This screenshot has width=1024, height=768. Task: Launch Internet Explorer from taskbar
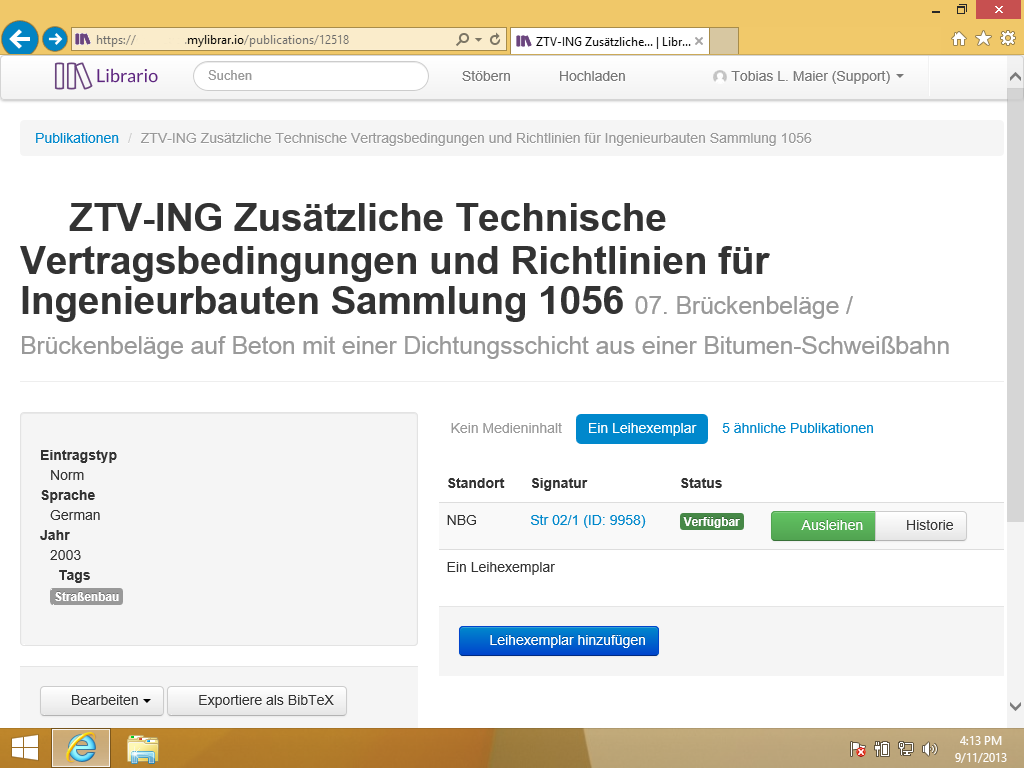81,748
